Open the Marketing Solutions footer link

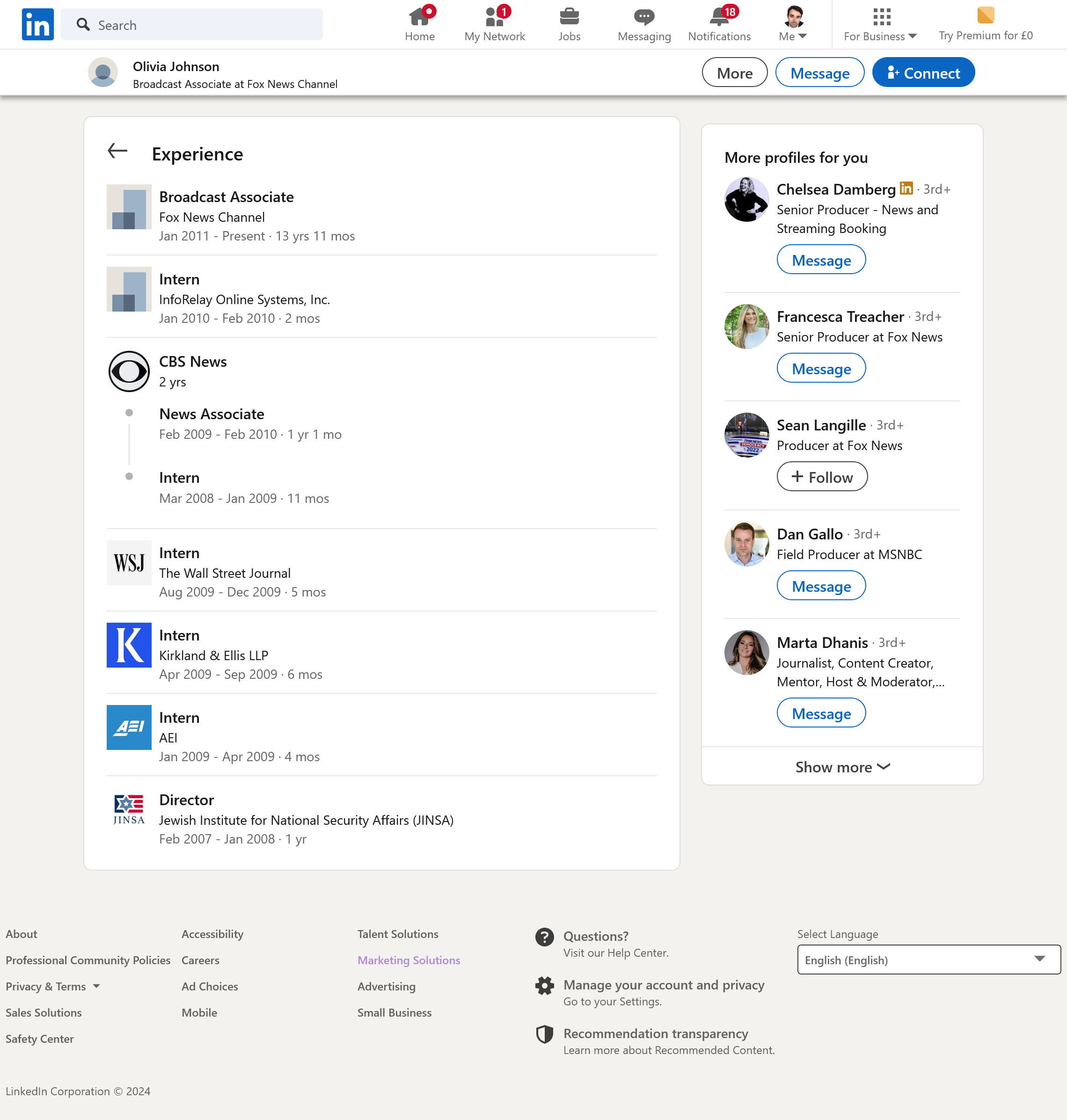(x=409, y=960)
